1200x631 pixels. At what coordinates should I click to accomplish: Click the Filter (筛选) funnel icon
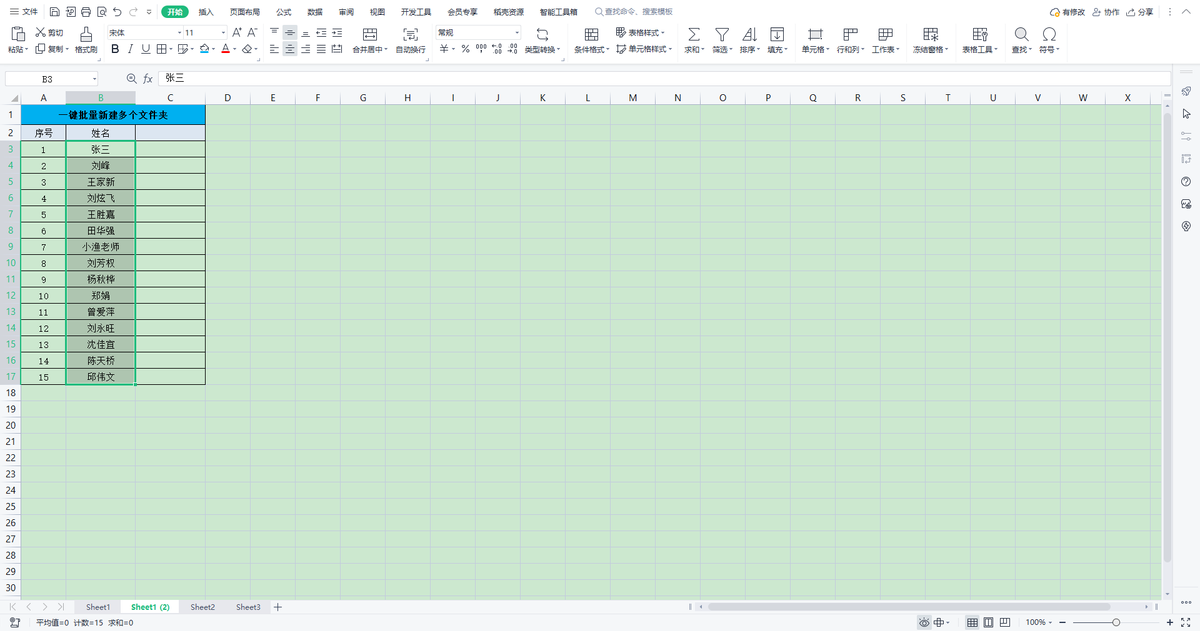(x=721, y=33)
